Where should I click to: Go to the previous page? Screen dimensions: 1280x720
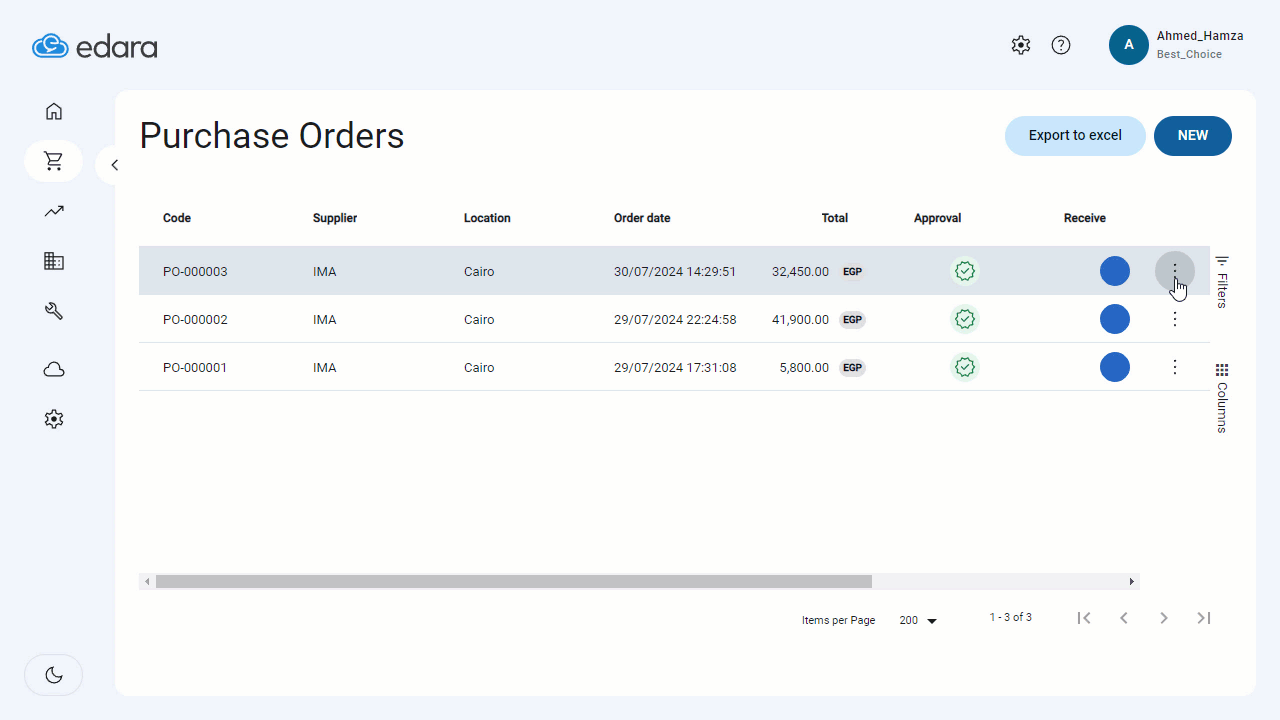(x=1124, y=618)
